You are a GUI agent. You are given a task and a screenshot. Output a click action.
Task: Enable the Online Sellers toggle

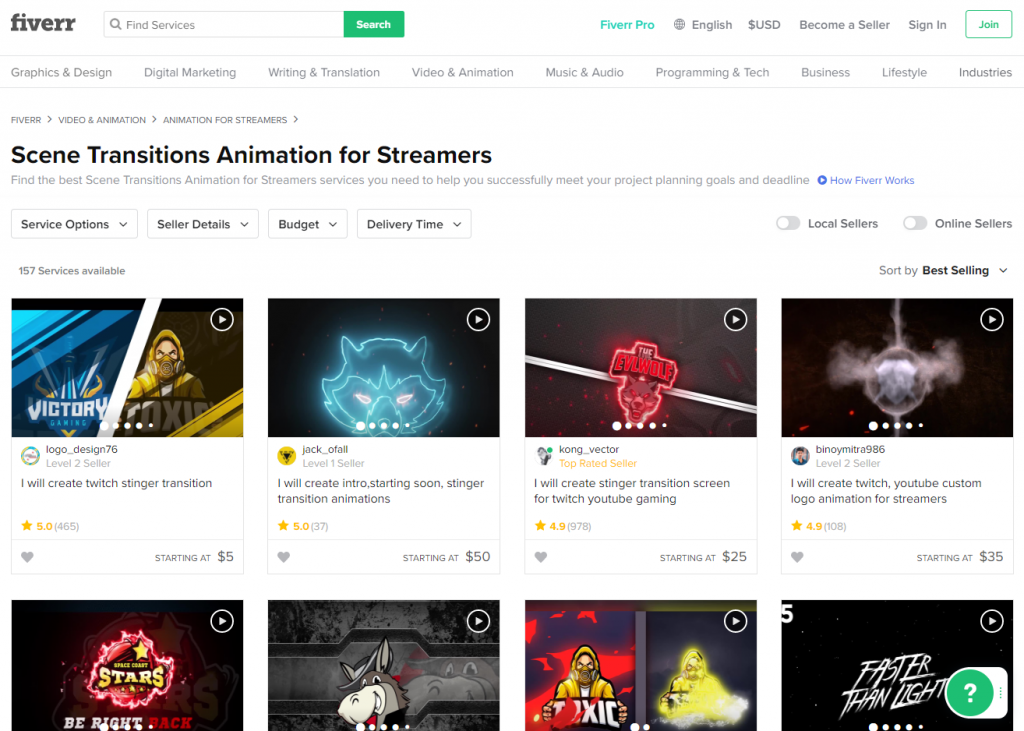click(915, 224)
